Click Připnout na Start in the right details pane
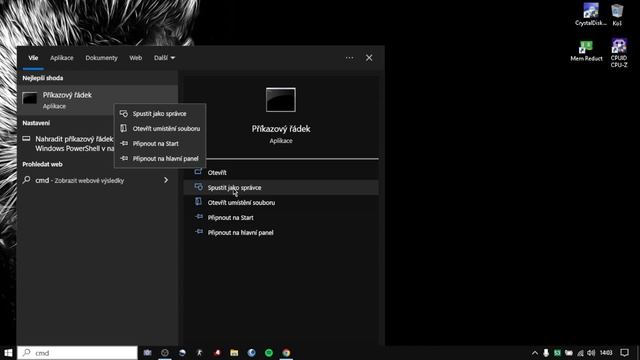Image resolution: width=640 pixels, height=360 pixels. 281,218
